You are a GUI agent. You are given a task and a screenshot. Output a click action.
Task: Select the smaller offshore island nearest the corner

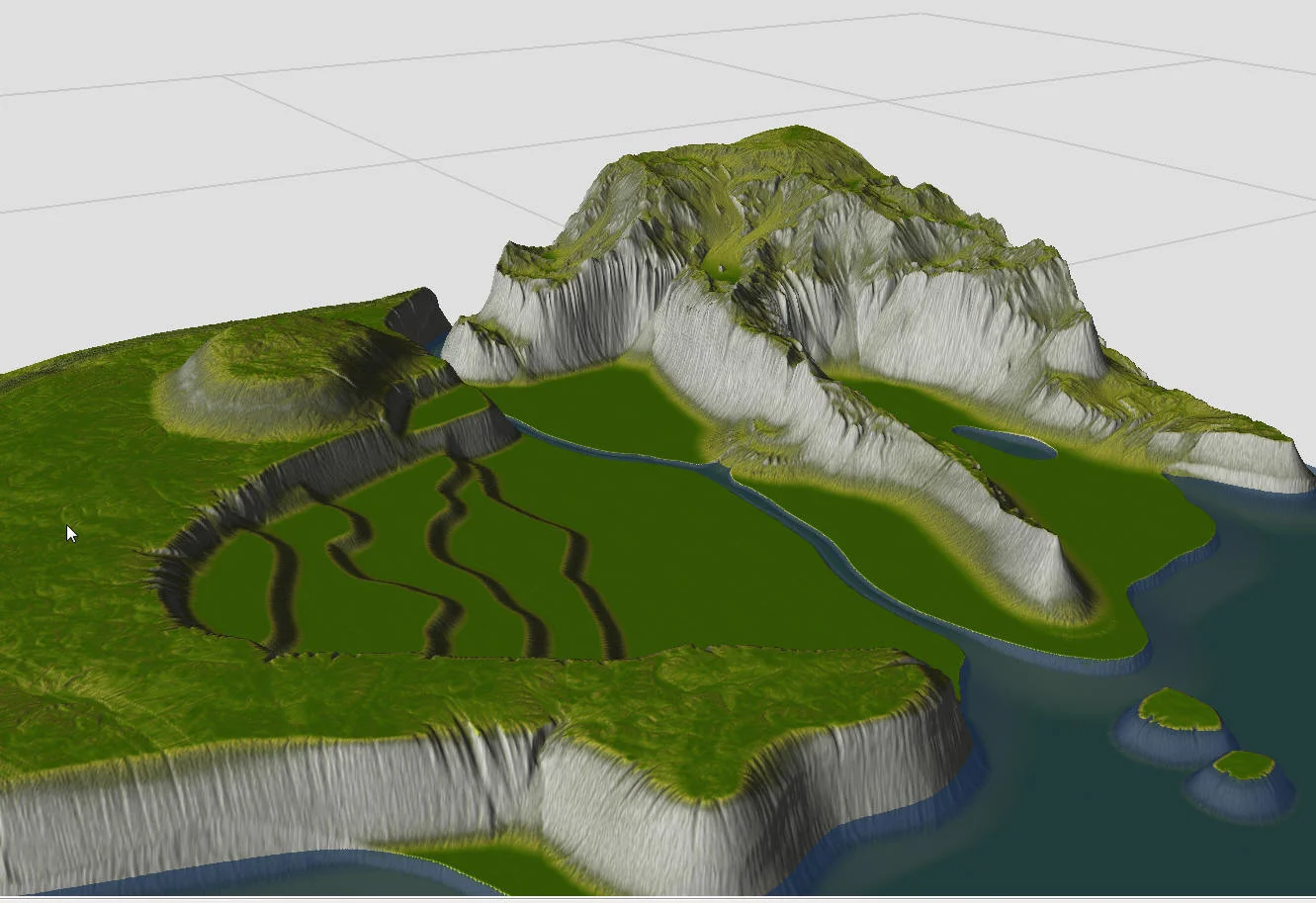pyautogui.click(x=1240, y=785)
